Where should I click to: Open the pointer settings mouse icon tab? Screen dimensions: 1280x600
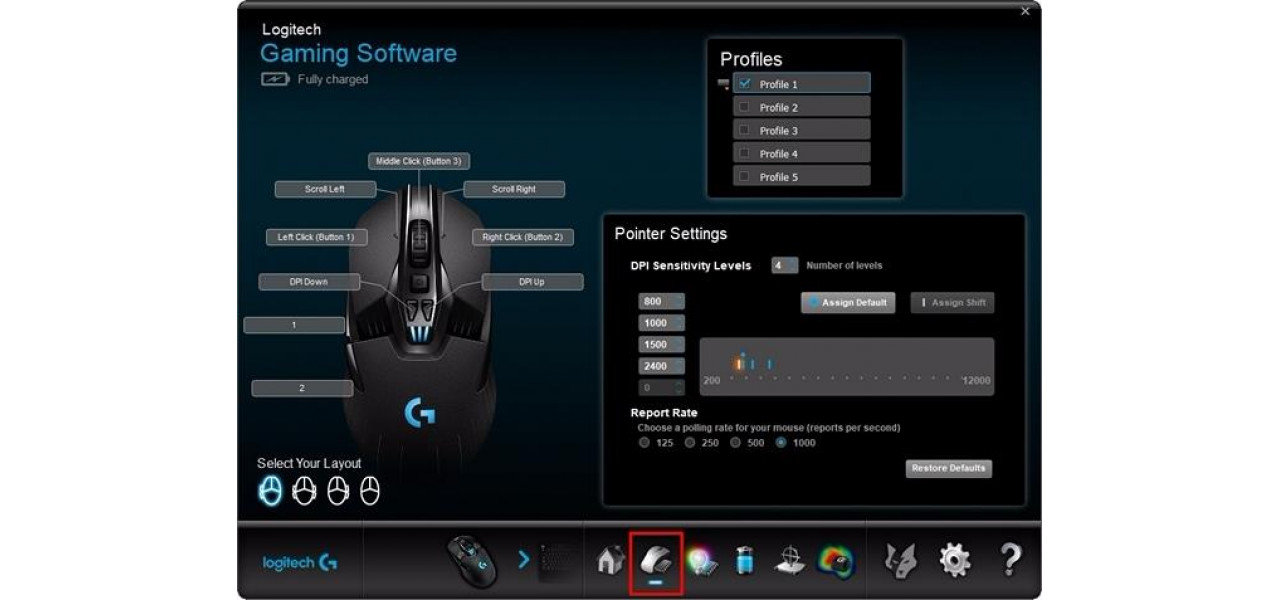[x=656, y=560]
